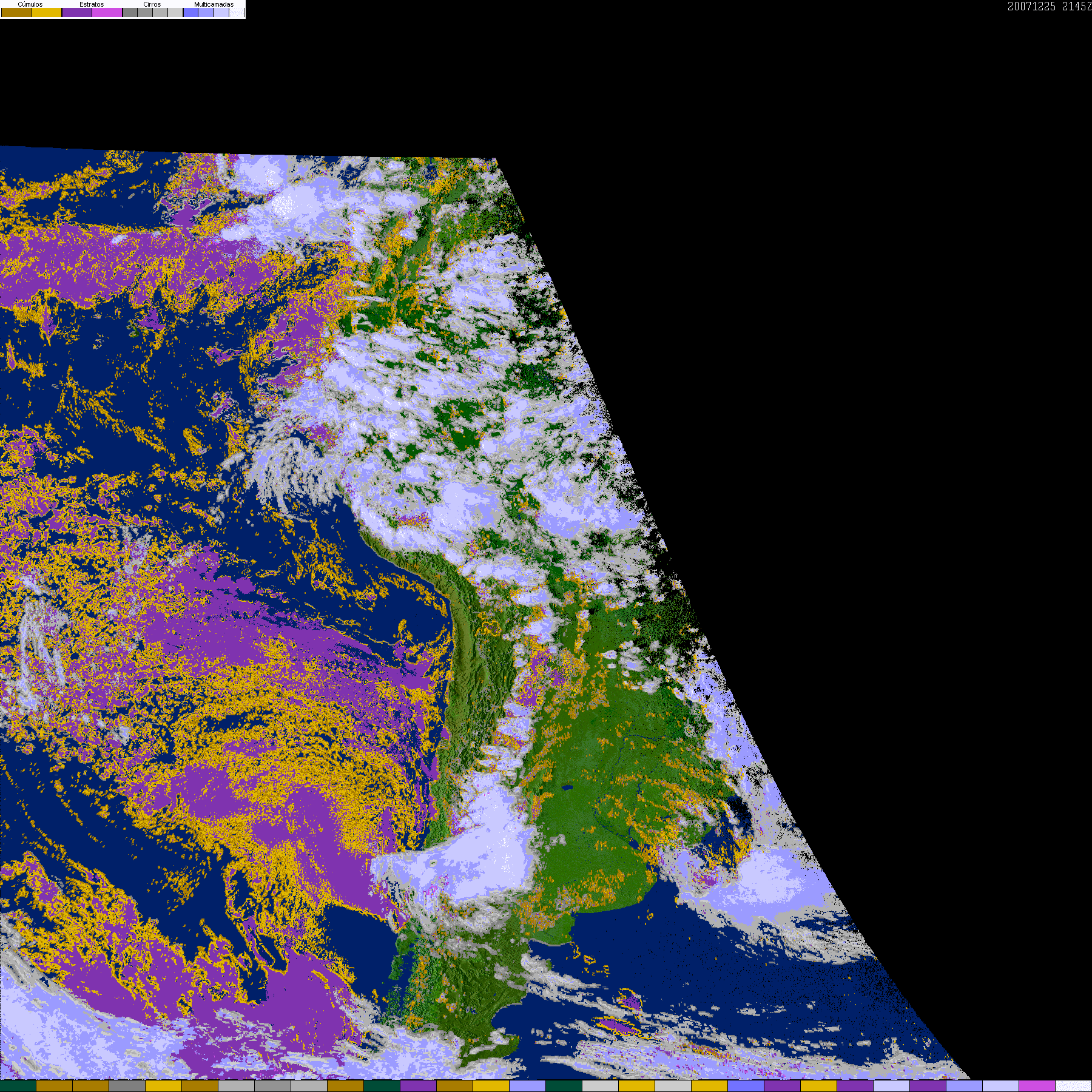Click the 'Cirros' legend label

click(152, 4)
